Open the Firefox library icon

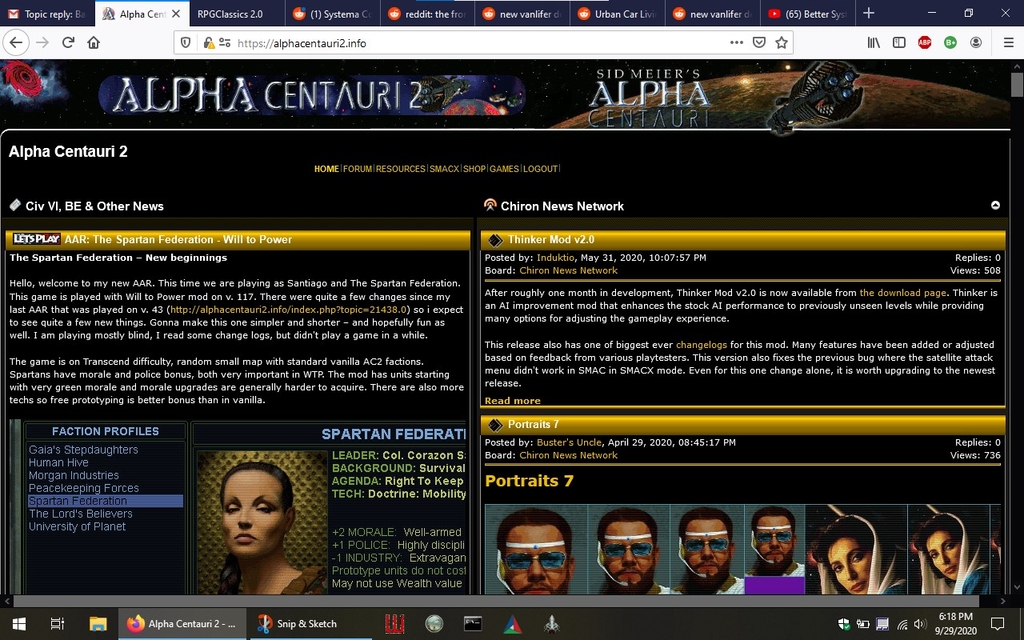873,42
